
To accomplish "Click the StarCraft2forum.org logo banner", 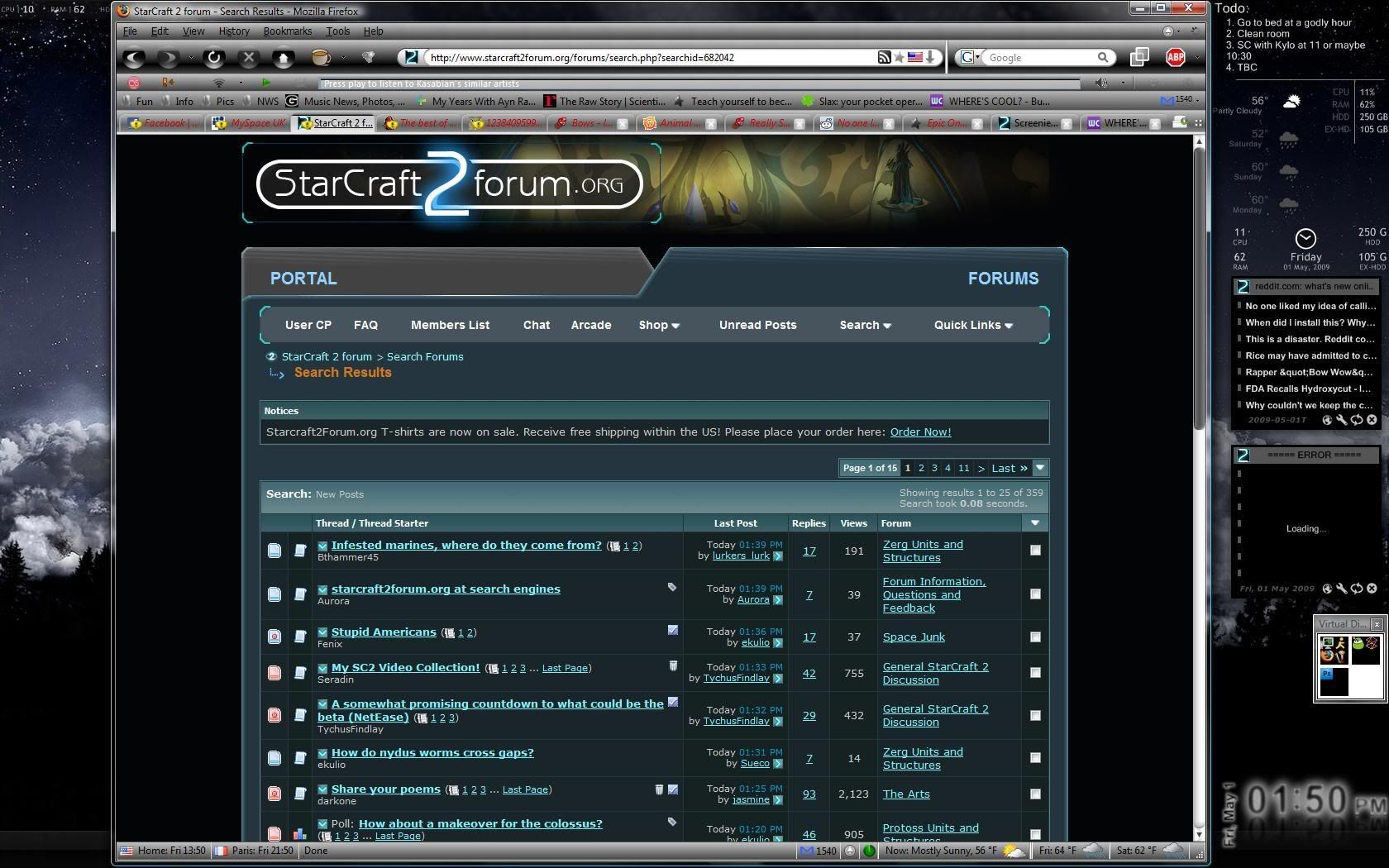I will [451, 183].
